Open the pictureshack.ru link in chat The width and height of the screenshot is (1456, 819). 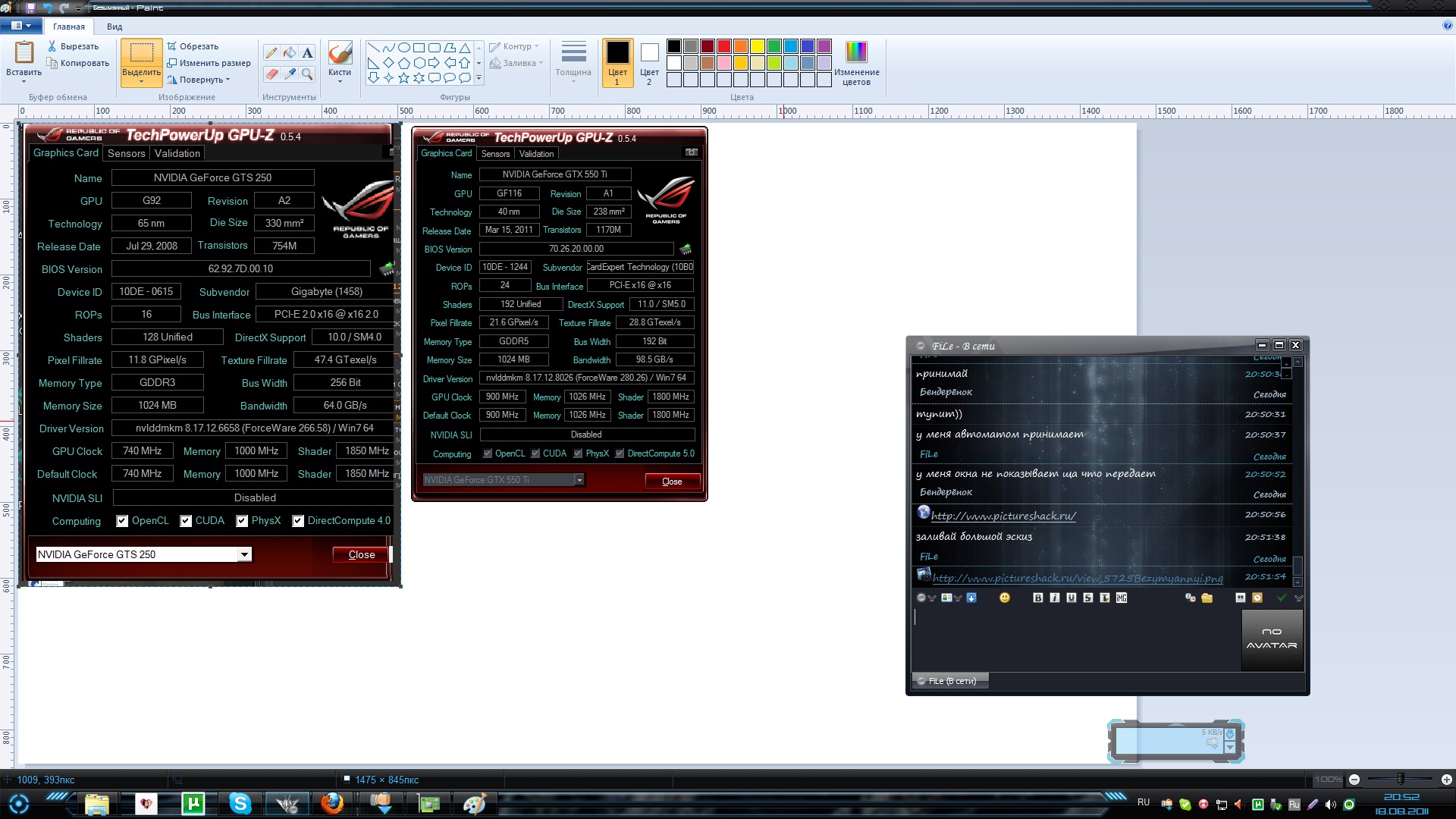click(1003, 516)
